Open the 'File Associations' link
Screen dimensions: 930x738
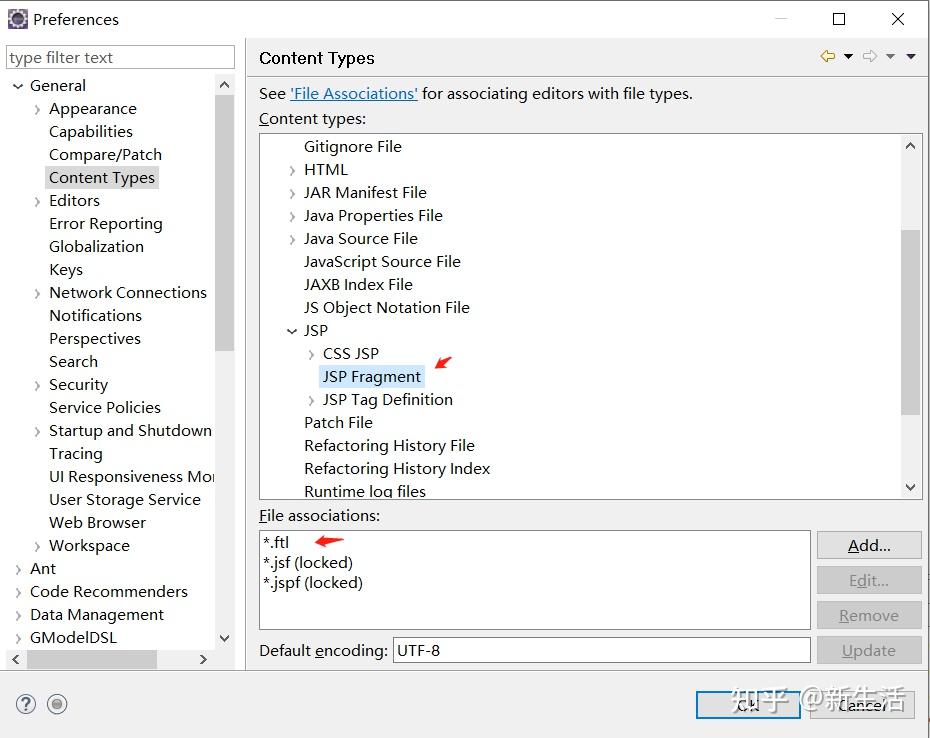[353, 93]
